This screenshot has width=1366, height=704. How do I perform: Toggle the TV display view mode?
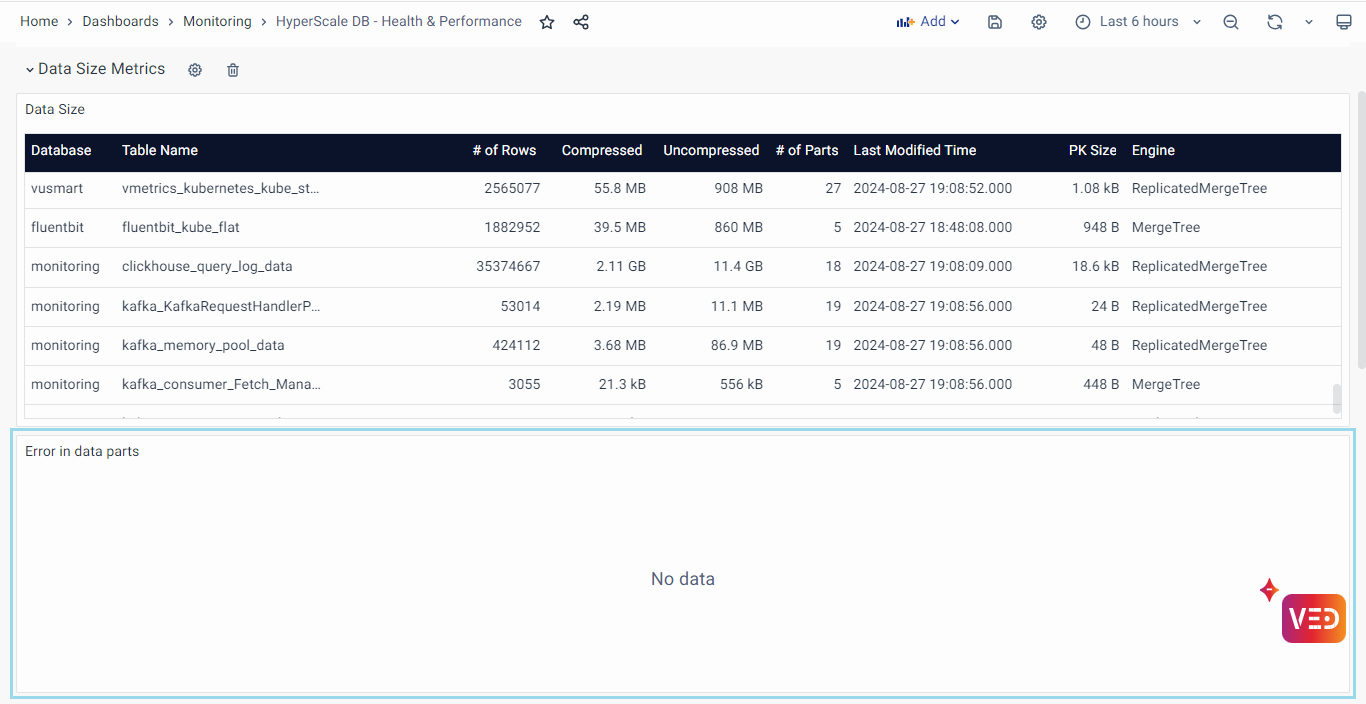point(1344,22)
